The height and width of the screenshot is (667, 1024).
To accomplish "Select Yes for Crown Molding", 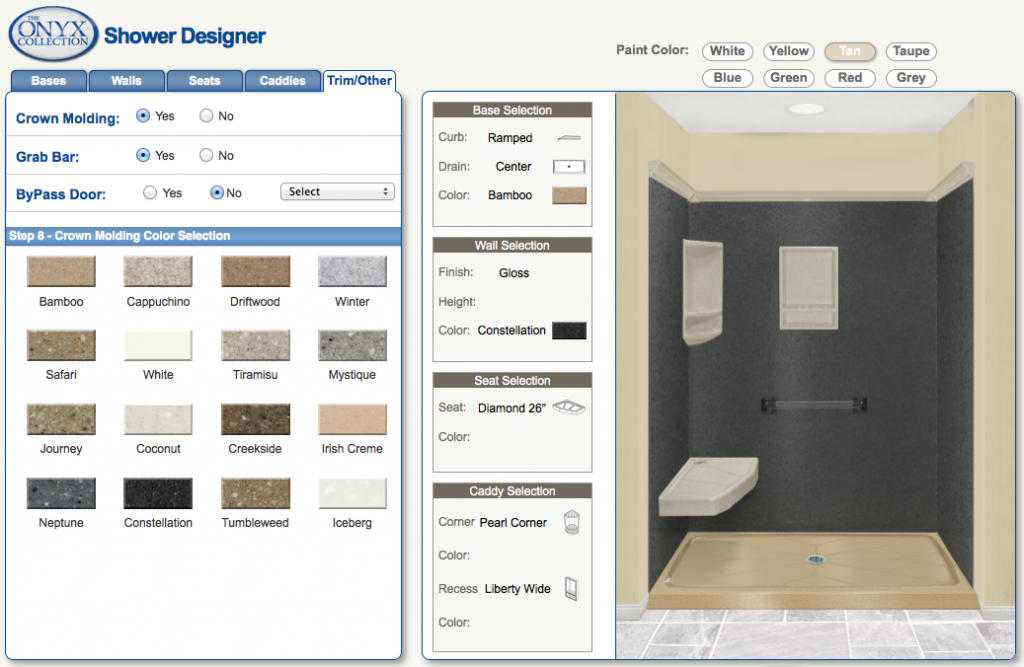I will tap(143, 116).
